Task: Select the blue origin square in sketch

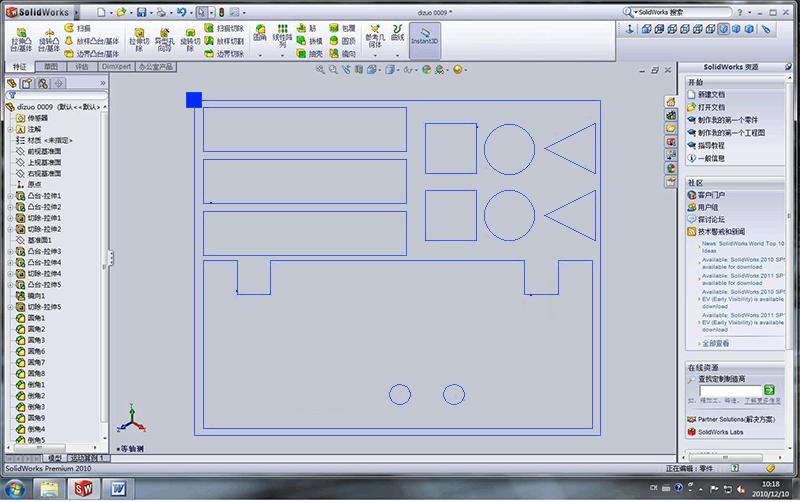Action: (x=194, y=98)
